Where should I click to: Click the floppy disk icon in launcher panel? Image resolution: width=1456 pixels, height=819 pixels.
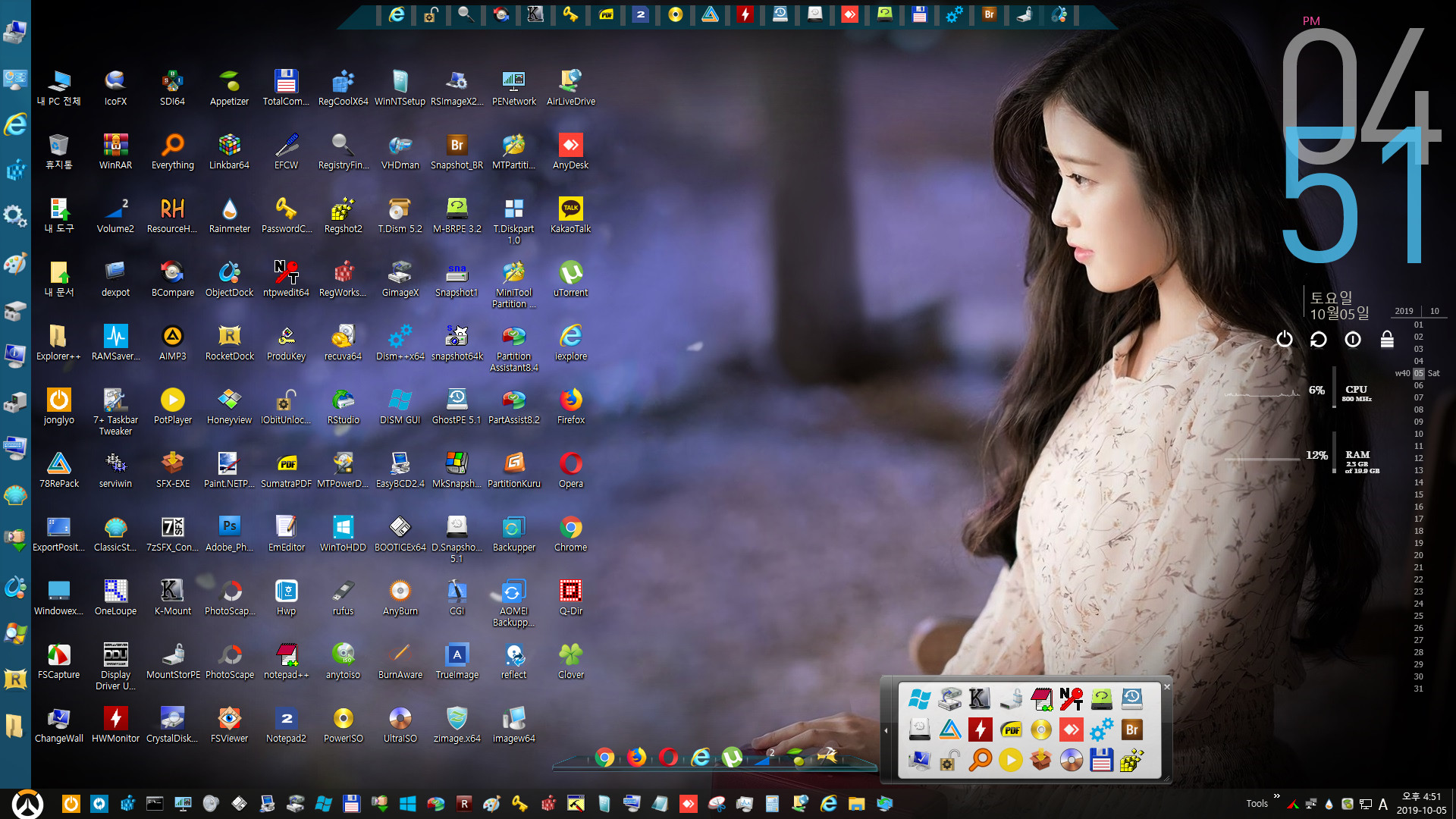pyautogui.click(x=1102, y=760)
